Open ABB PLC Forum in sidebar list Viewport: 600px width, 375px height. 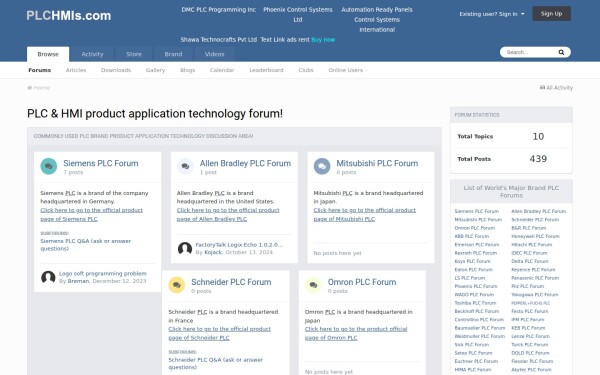coord(471,236)
